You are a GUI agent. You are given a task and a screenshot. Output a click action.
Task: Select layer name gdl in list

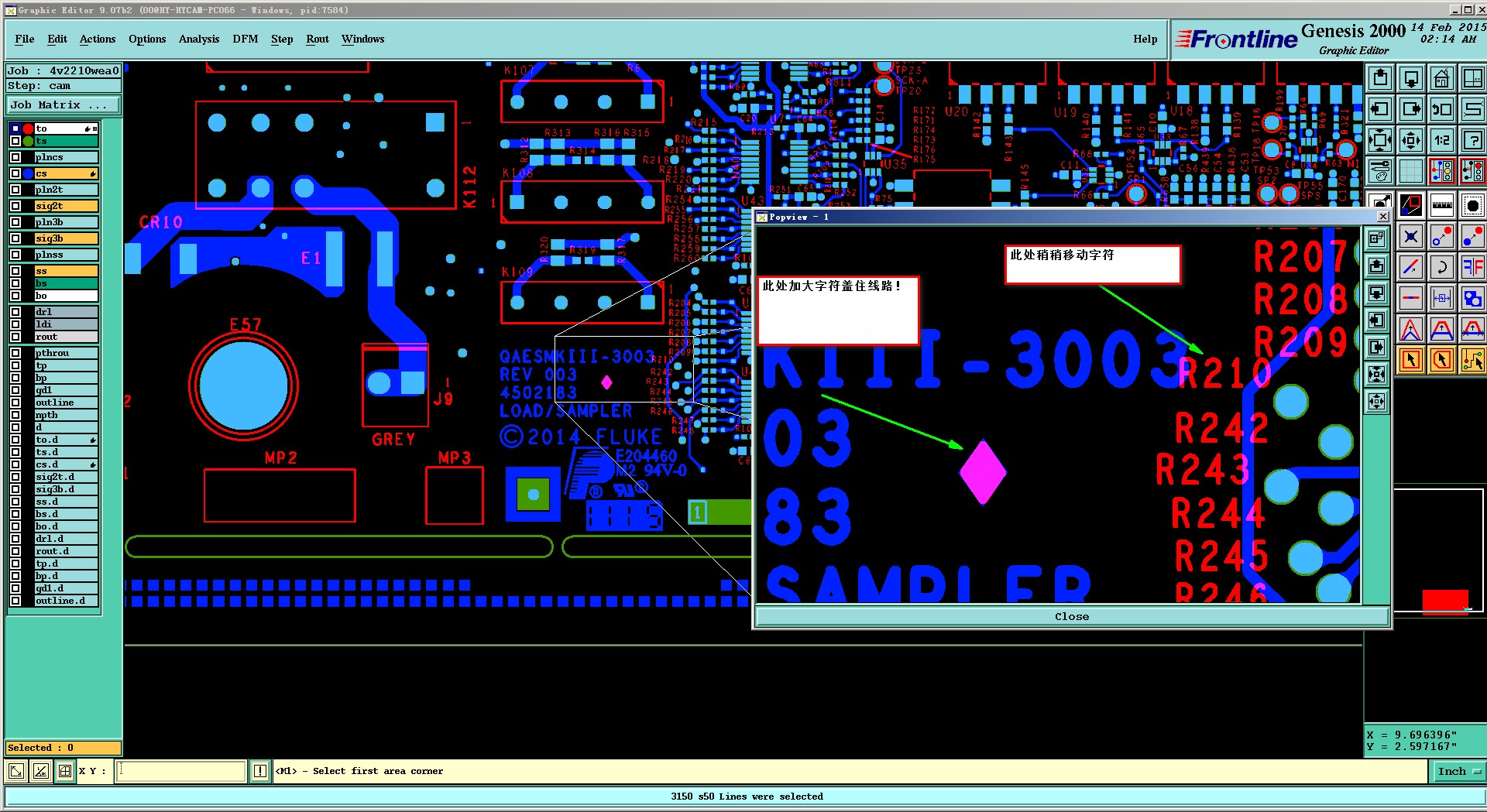pos(66,390)
